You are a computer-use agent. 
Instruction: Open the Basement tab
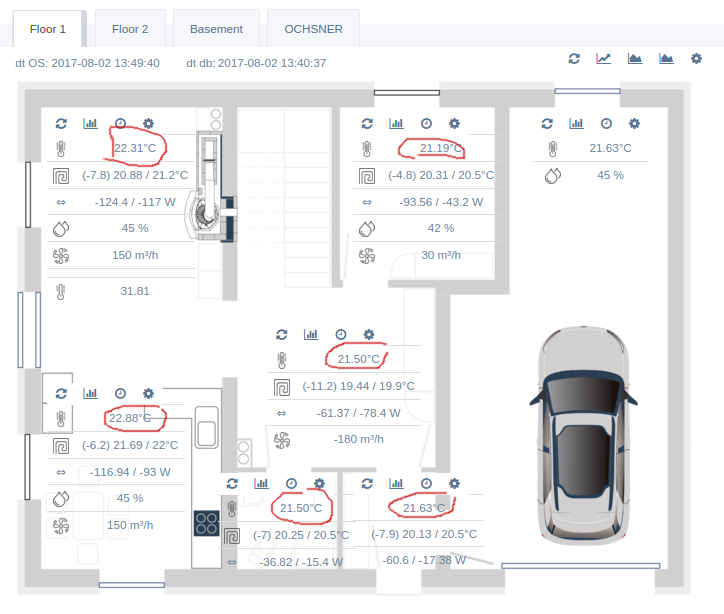point(216,29)
